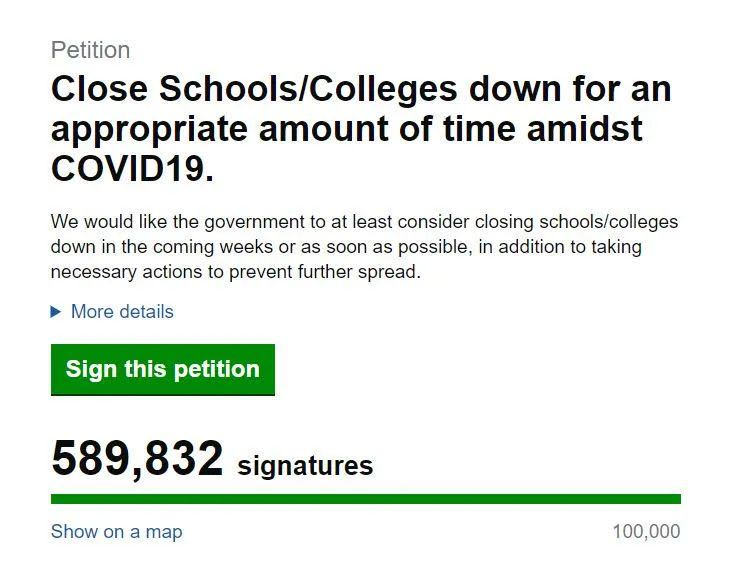Open the More details text link
This screenshot has width=752, height=566.
coord(122,312)
